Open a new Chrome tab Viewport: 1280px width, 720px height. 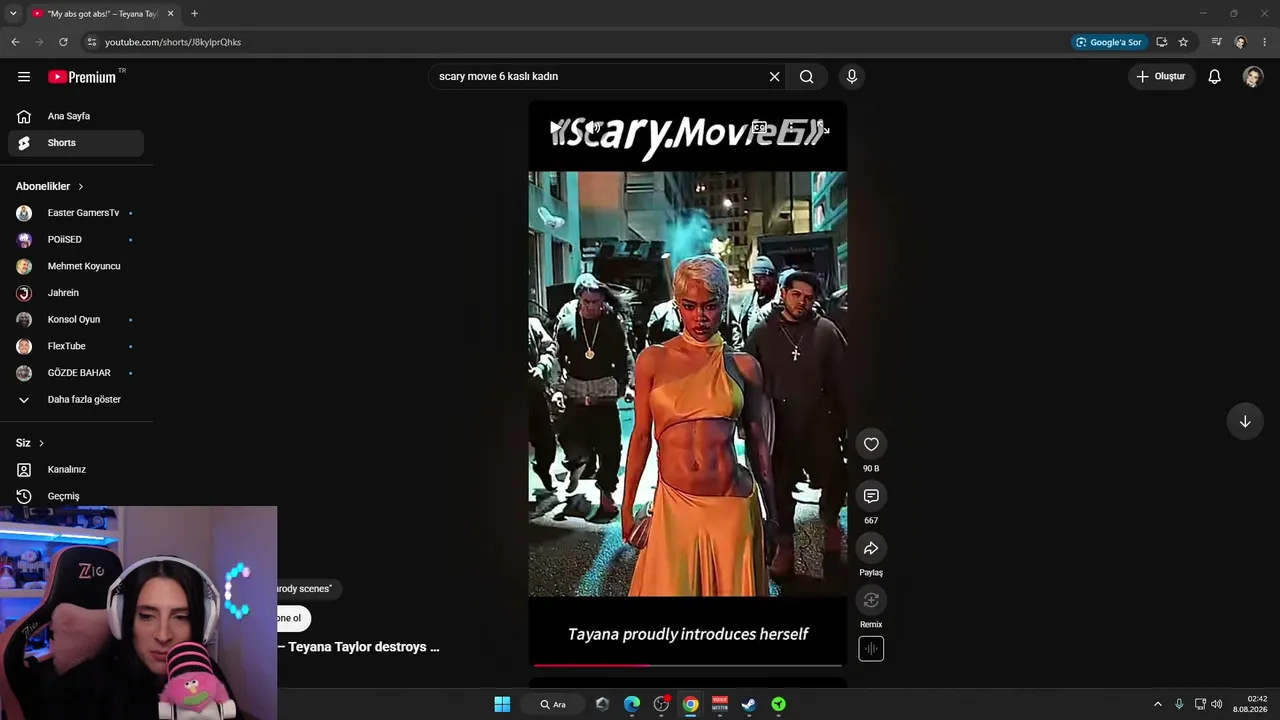point(194,14)
